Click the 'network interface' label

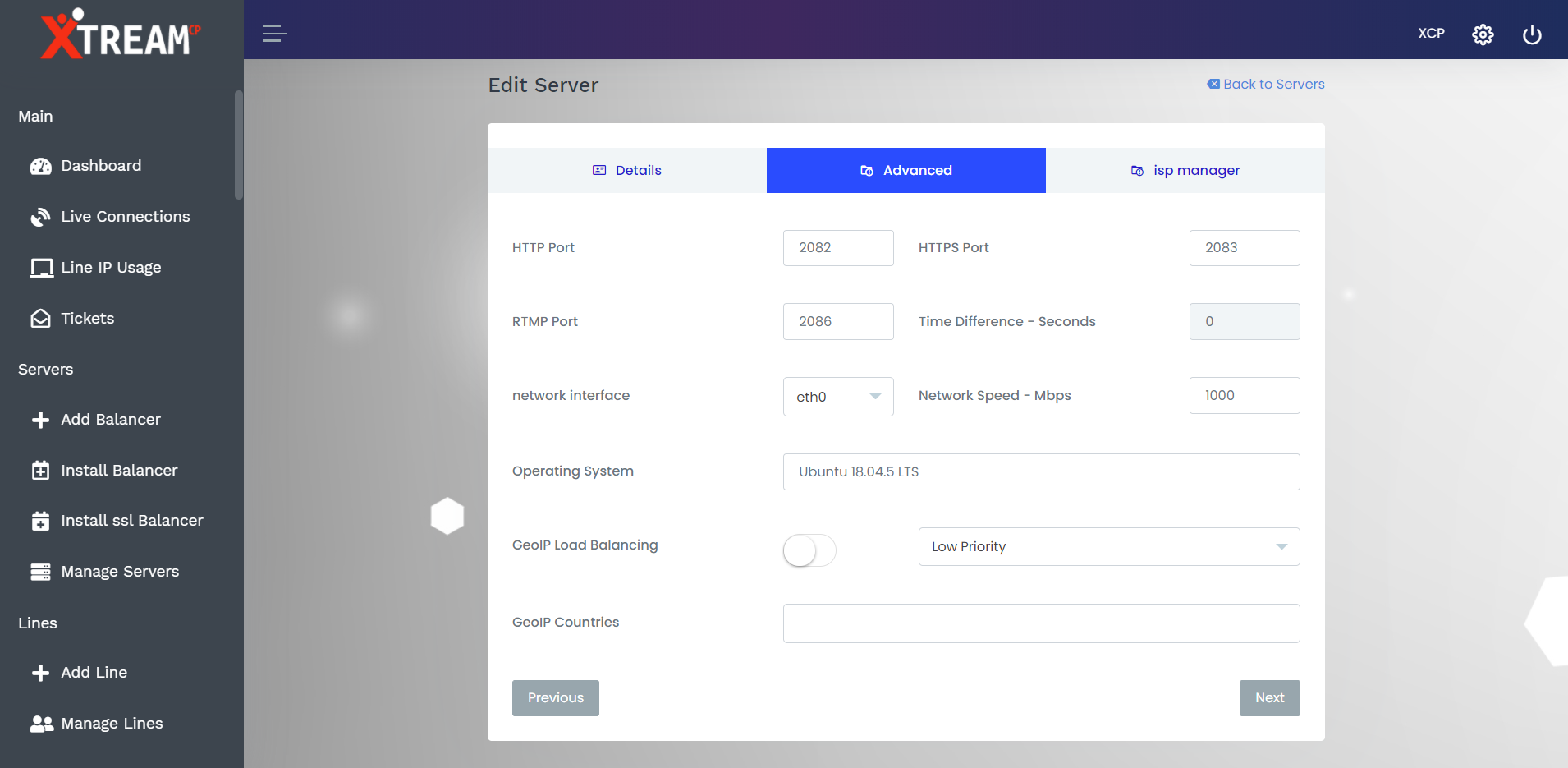pyautogui.click(x=571, y=396)
